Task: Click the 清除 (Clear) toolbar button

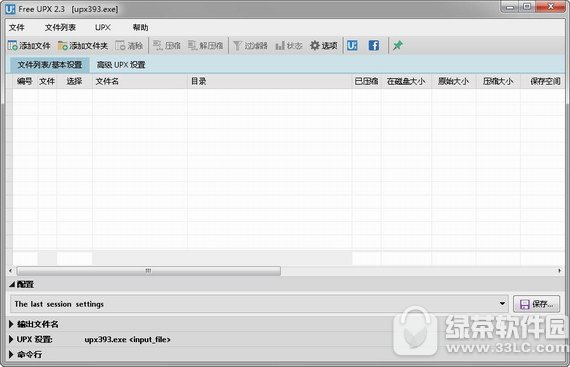Action: click(129, 45)
